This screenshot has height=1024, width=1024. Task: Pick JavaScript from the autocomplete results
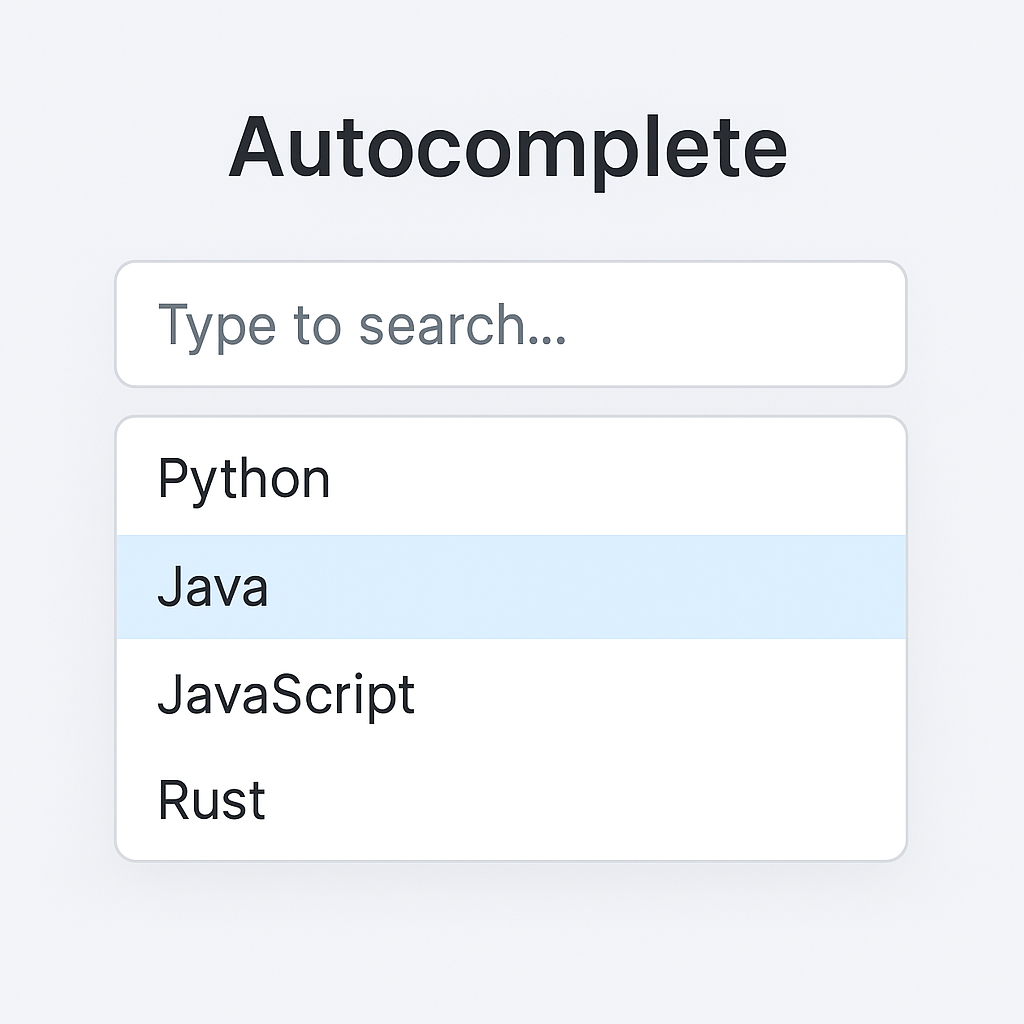pos(286,694)
